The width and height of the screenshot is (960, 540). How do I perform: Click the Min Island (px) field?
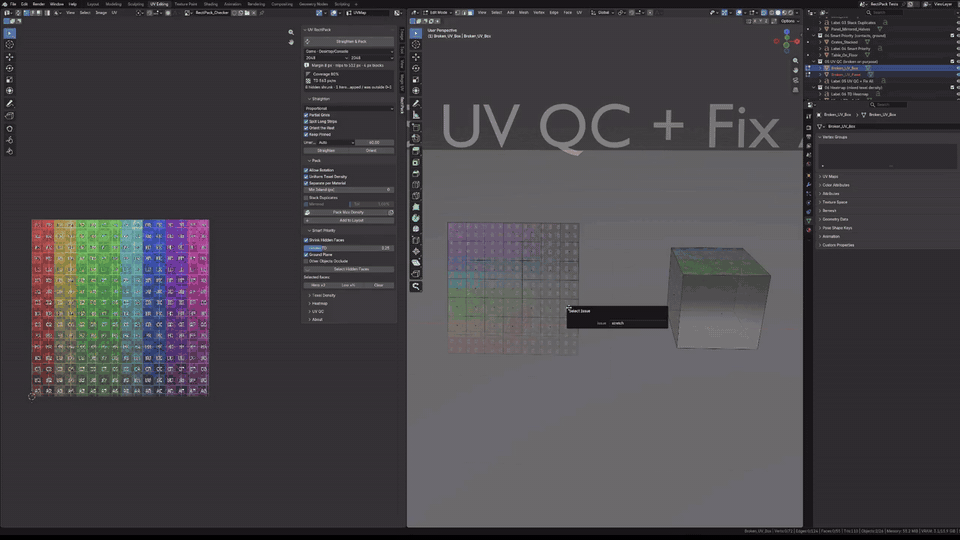pos(349,190)
